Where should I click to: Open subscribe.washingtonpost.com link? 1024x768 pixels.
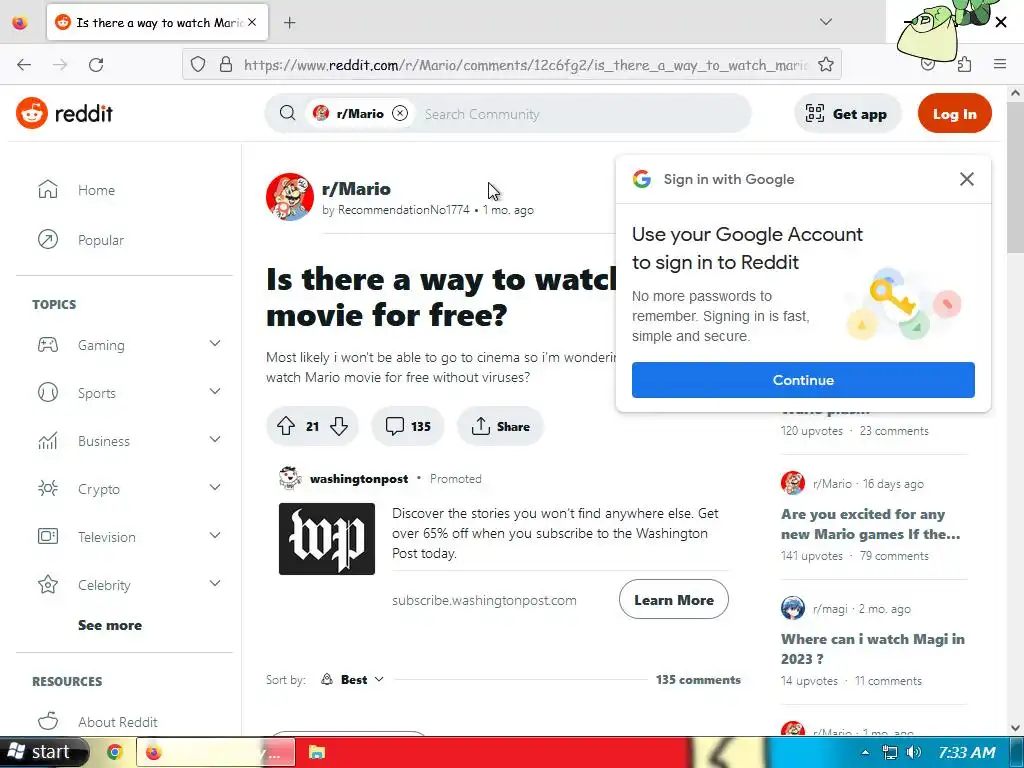[x=484, y=600]
